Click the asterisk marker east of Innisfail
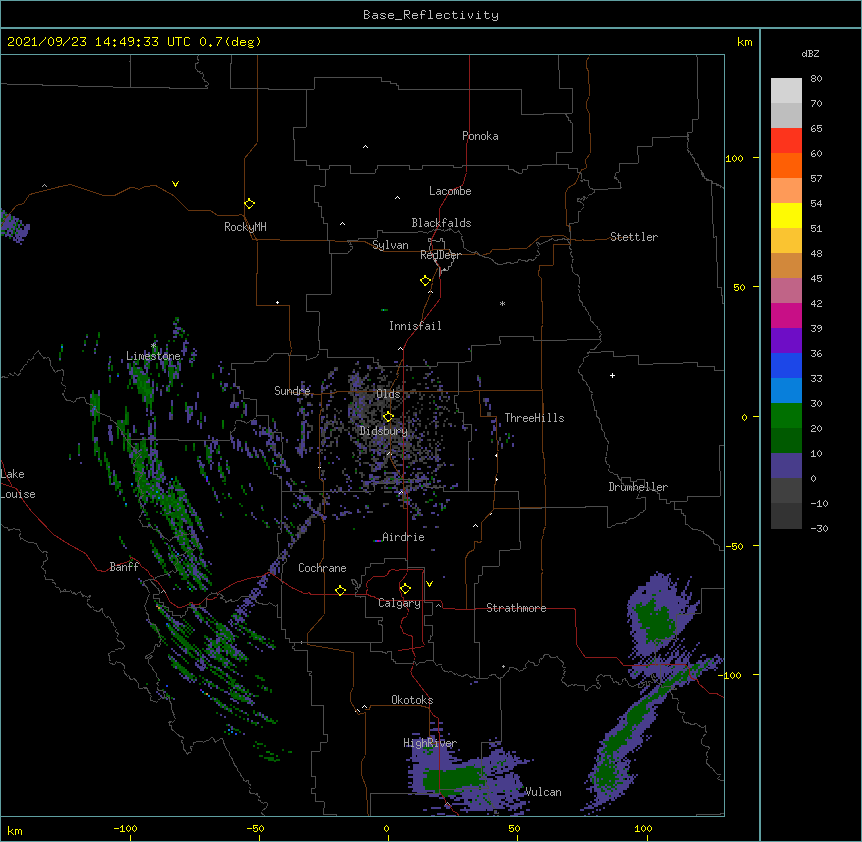862x842 pixels. click(502, 303)
